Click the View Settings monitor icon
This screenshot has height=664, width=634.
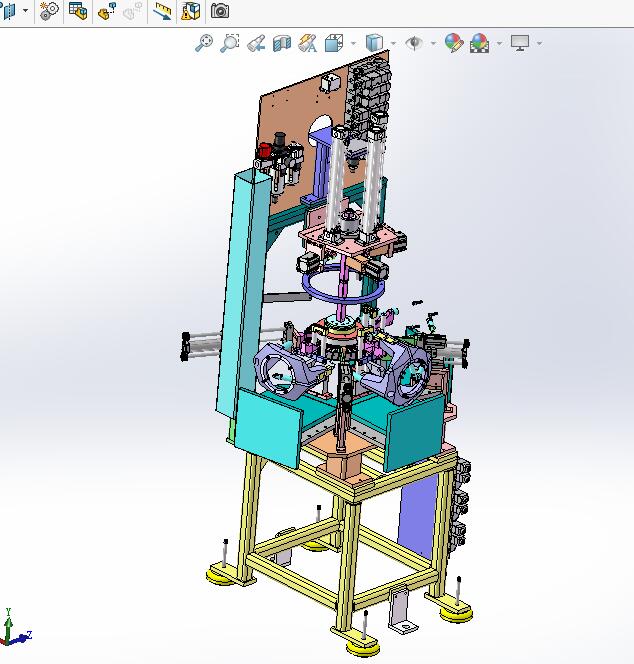[x=520, y=43]
